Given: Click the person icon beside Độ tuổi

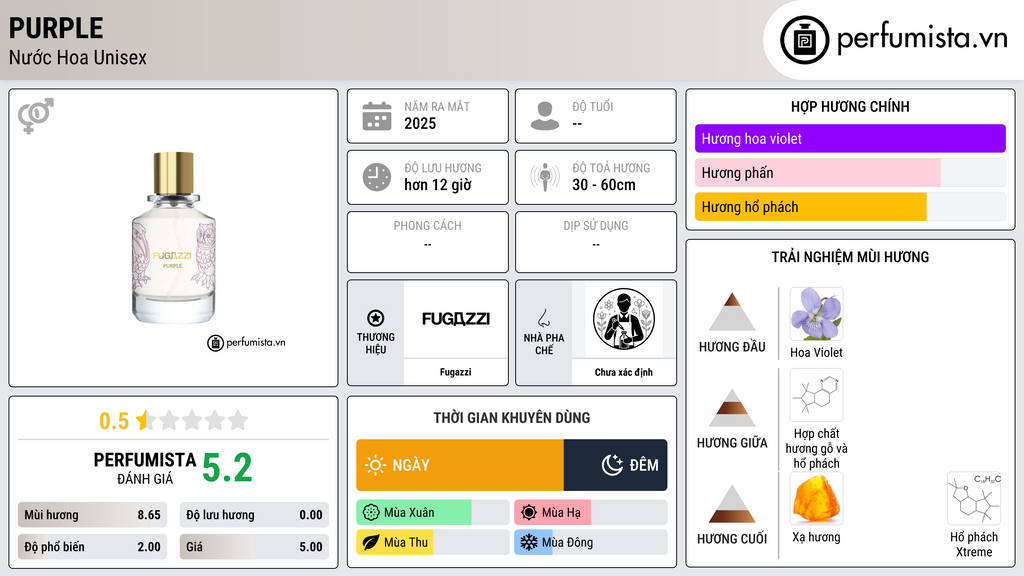Looking at the screenshot, I should click(545, 116).
